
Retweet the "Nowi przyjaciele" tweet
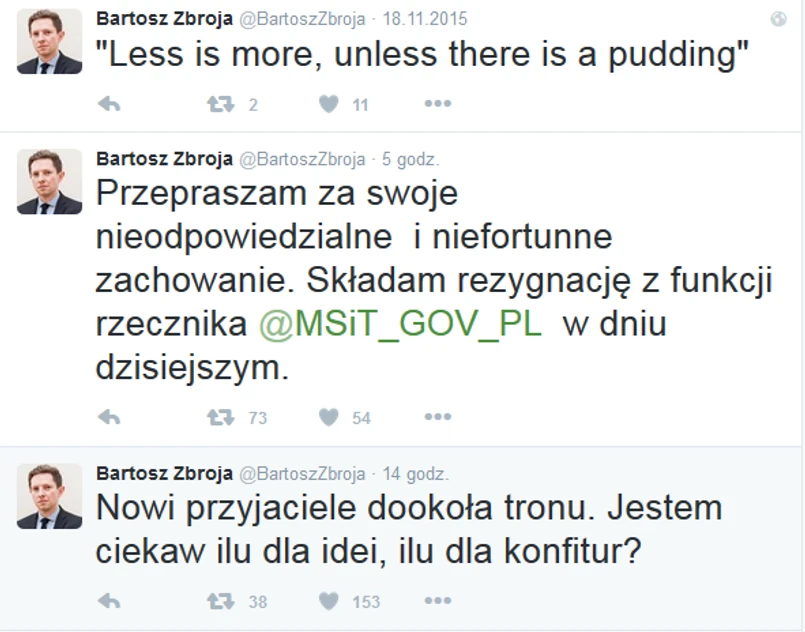220,600
